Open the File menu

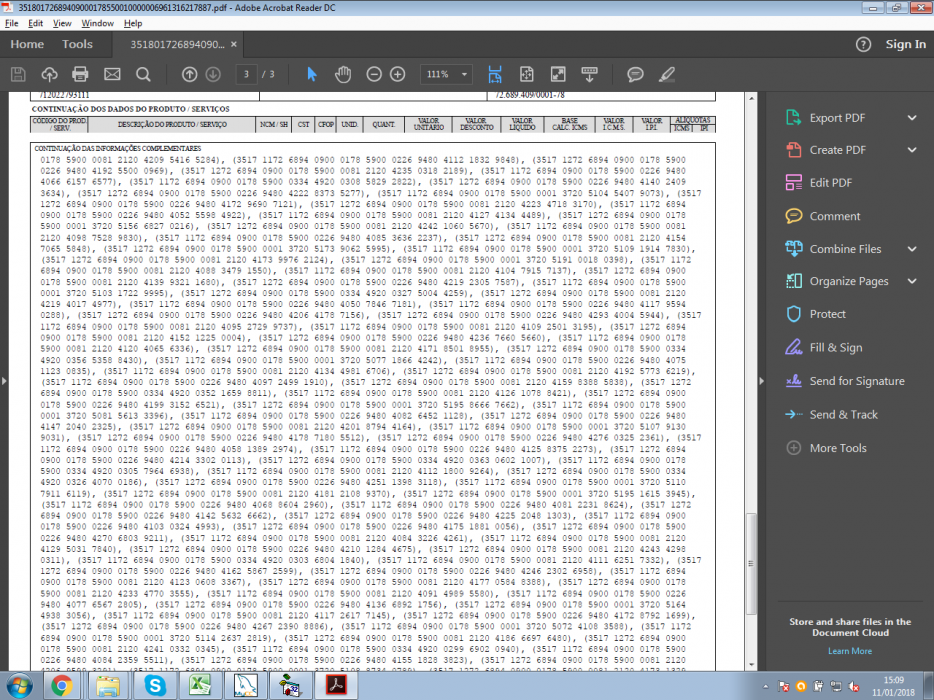12,23
